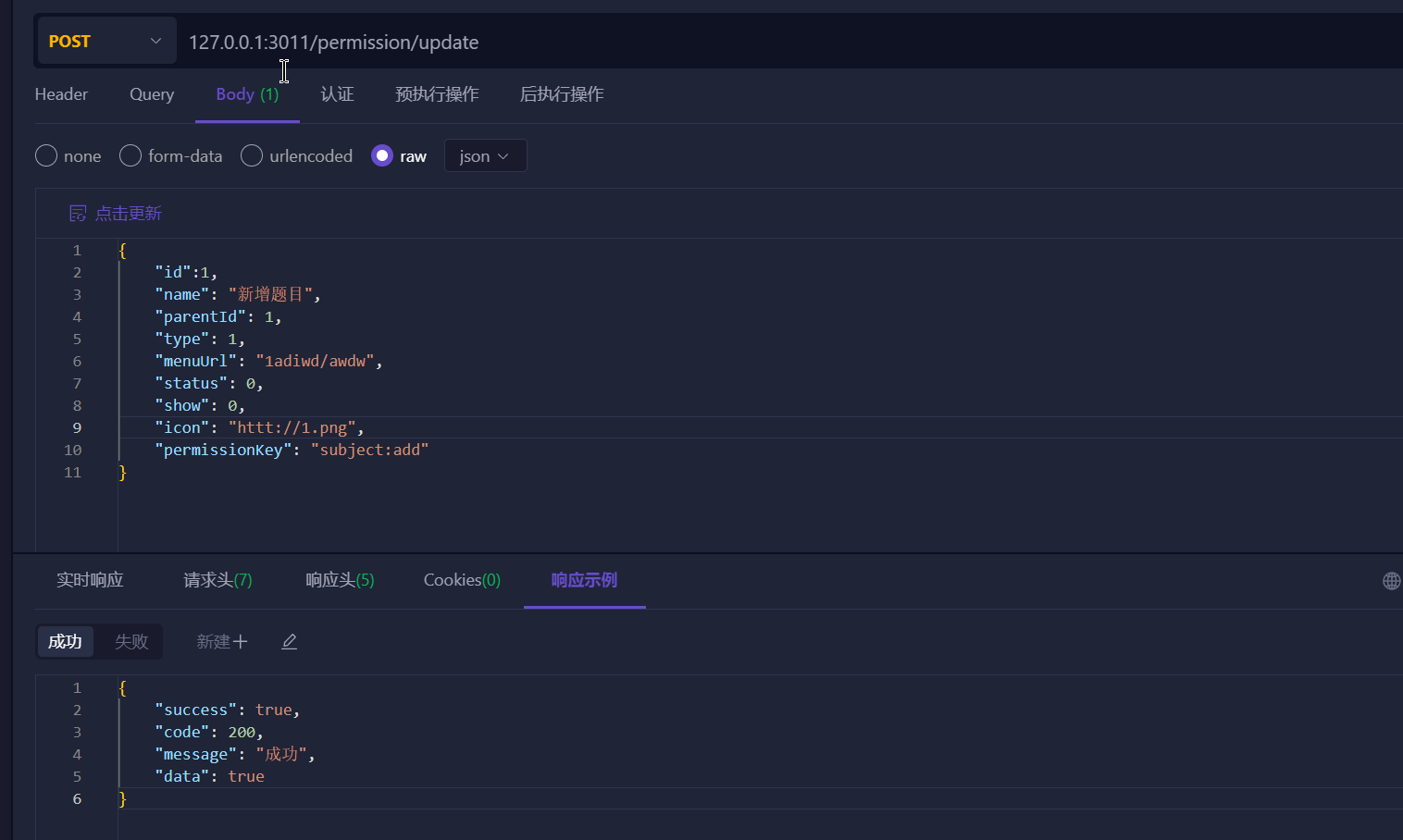Click the "name" line in request body
Viewport: 1403px width, 840px height.
(x=238, y=294)
